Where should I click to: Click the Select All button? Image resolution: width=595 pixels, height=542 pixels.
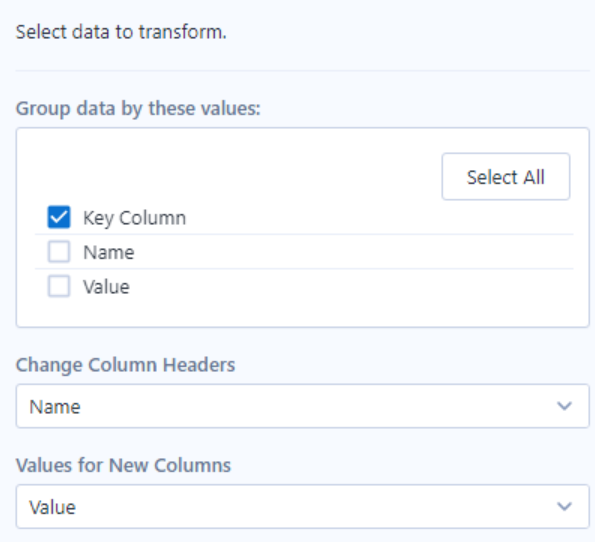pos(505,176)
